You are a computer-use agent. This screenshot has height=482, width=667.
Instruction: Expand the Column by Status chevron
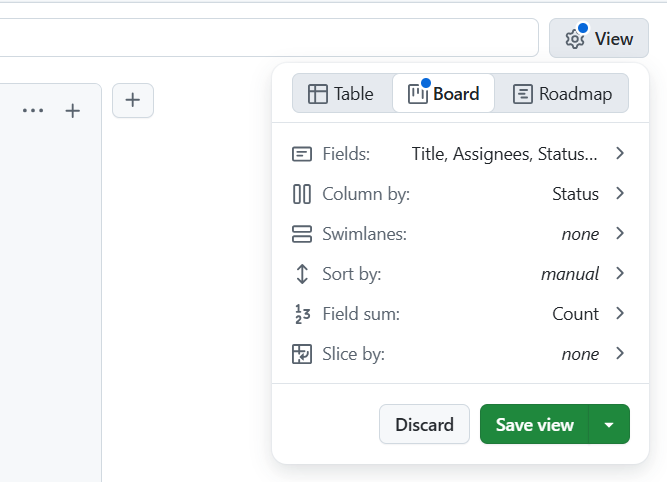click(x=620, y=194)
